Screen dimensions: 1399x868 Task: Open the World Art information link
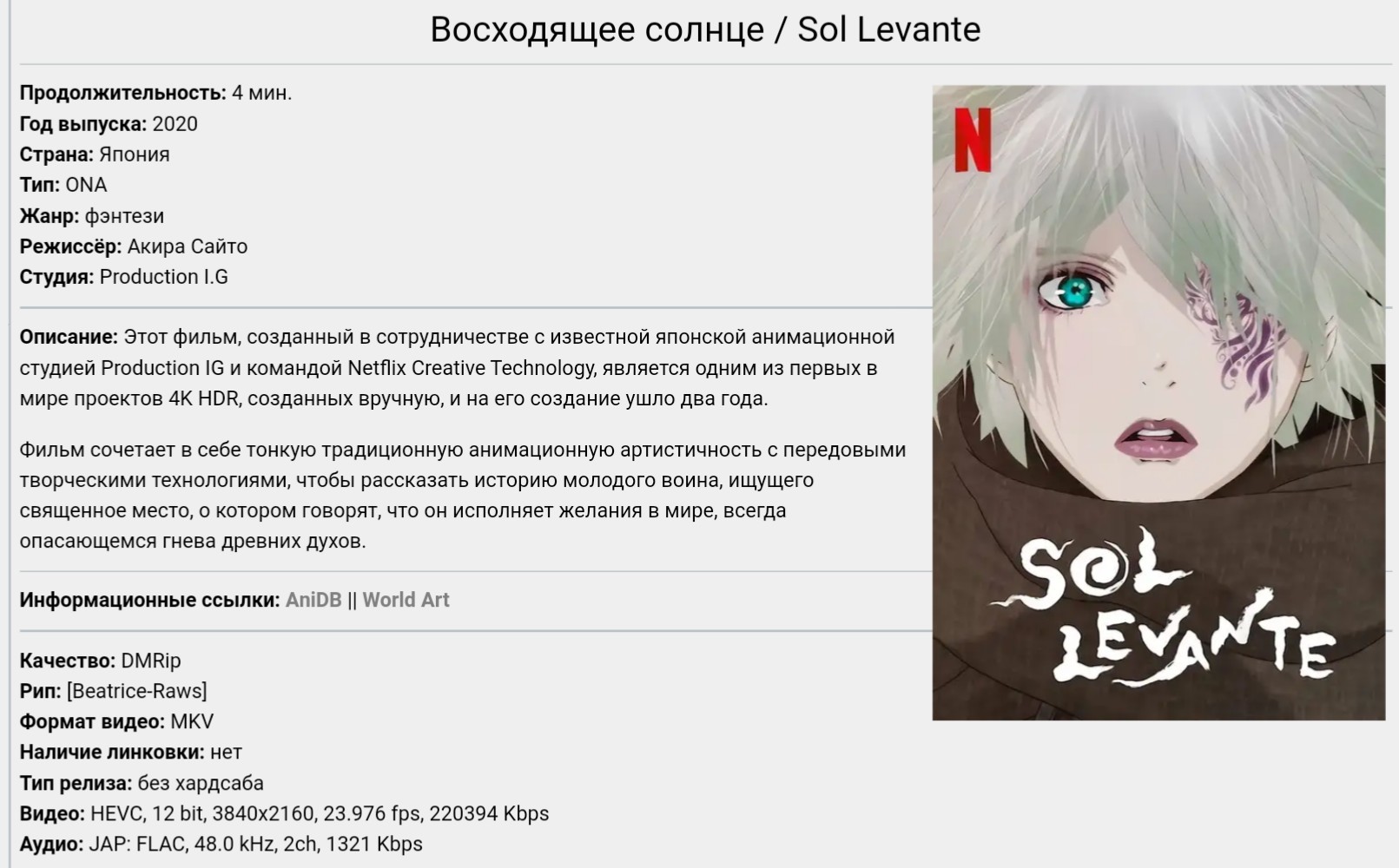(x=406, y=600)
